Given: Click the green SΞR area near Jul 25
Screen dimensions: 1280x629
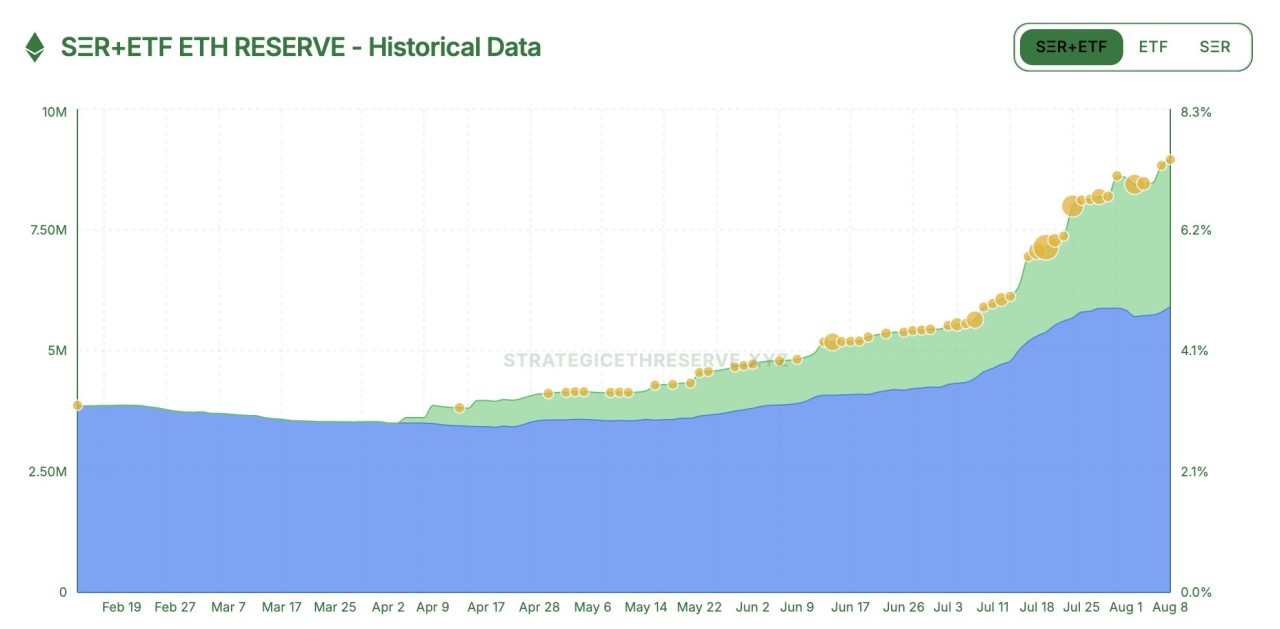Looking at the screenshot, I should point(1080,270).
